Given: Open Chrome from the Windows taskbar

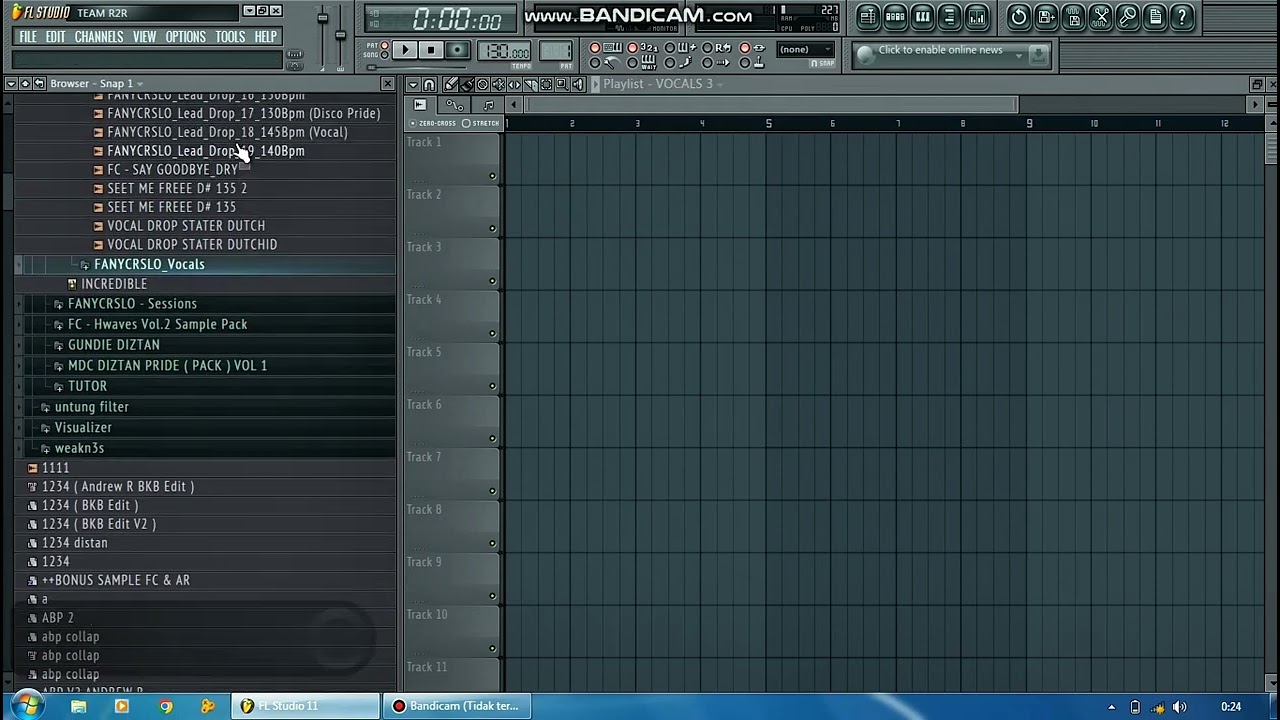Looking at the screenshot, I should tap(165, 706).
